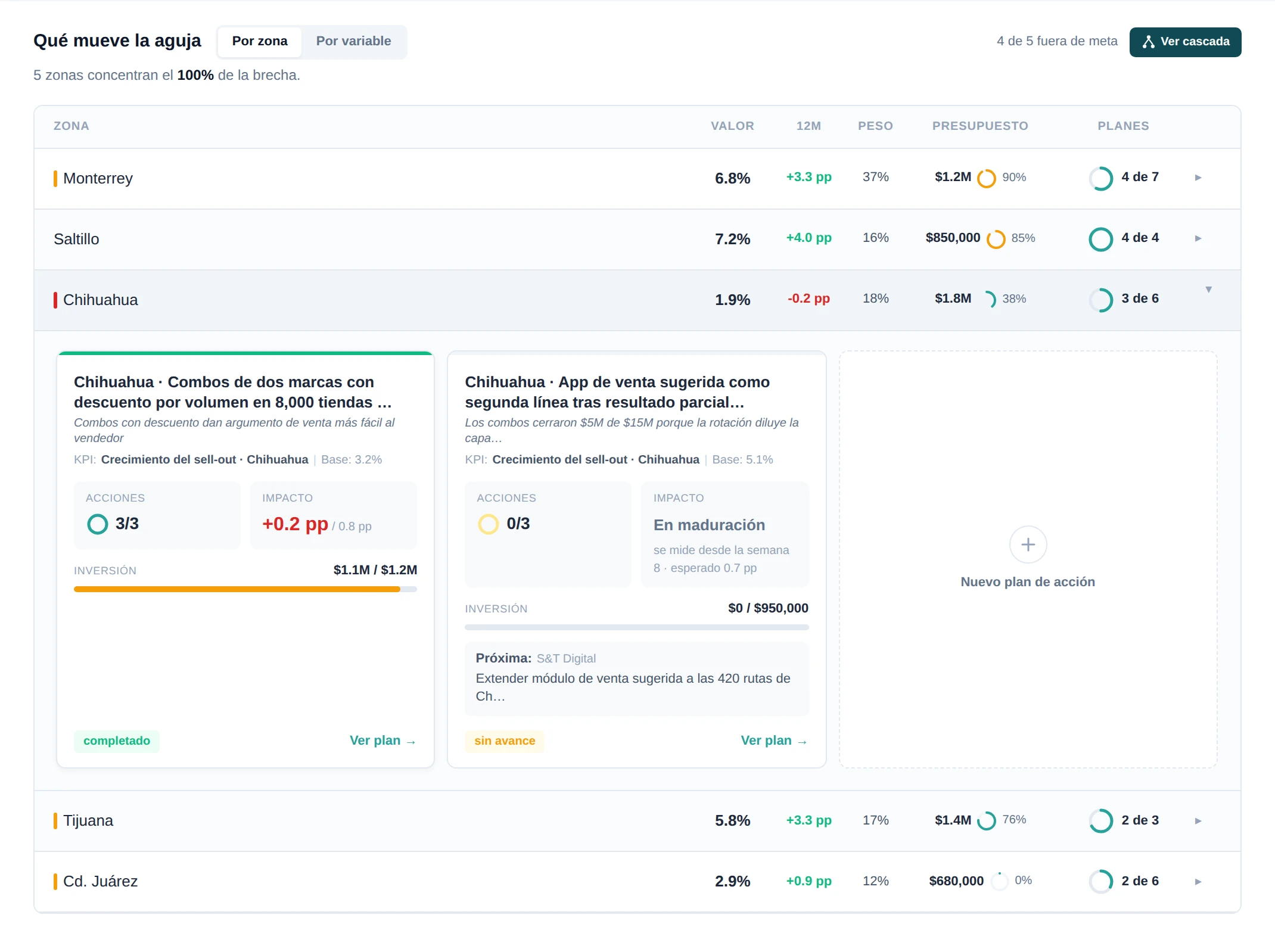
Task: Expand the Saltillo row arrow
Action: pyautogui.click(x=1198, y=238)
